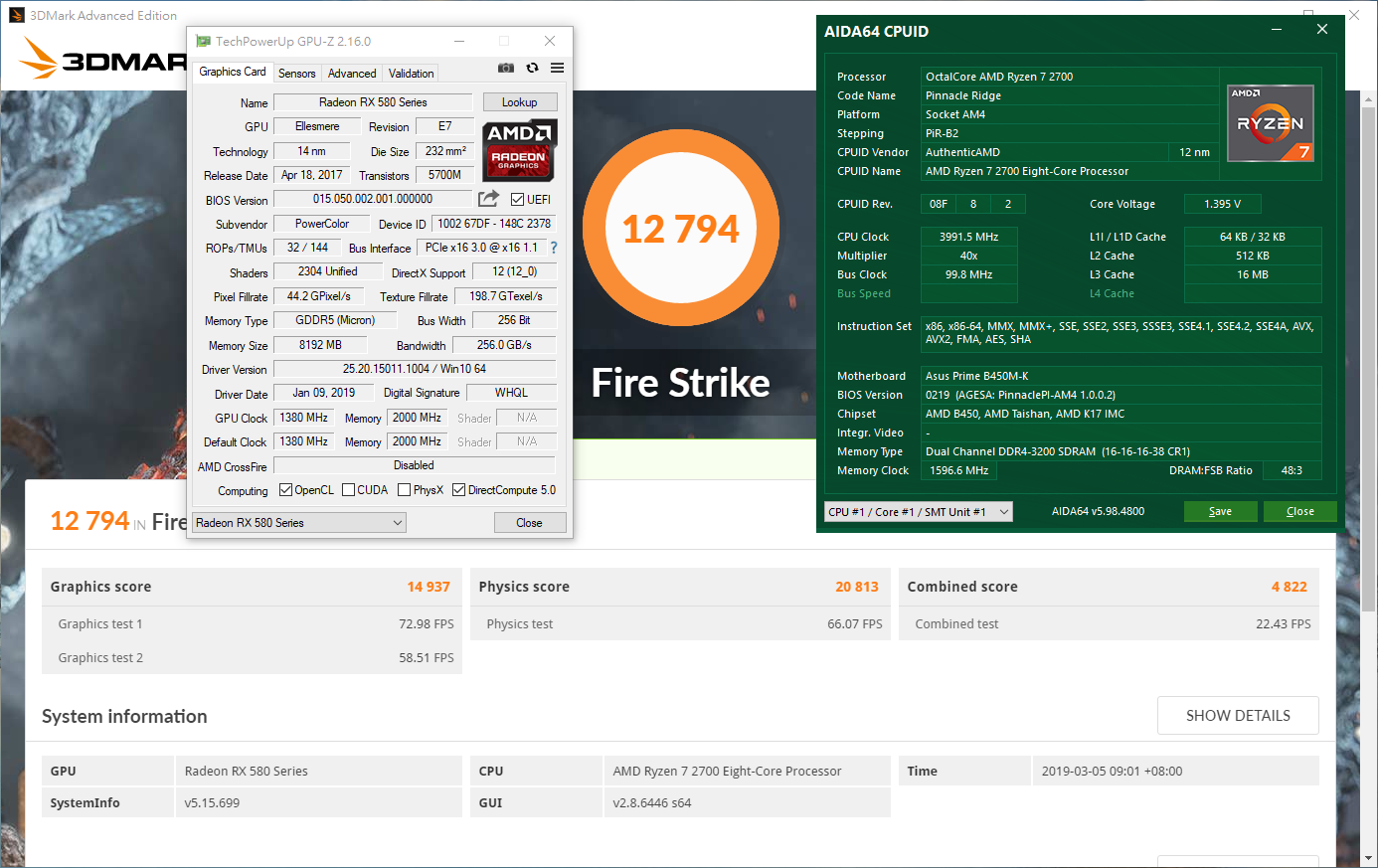The height and width of the screenshot is (868, 1378).
Task: Click the Core Voltage 1.395 V value
Action: (x=1223, y=204)
